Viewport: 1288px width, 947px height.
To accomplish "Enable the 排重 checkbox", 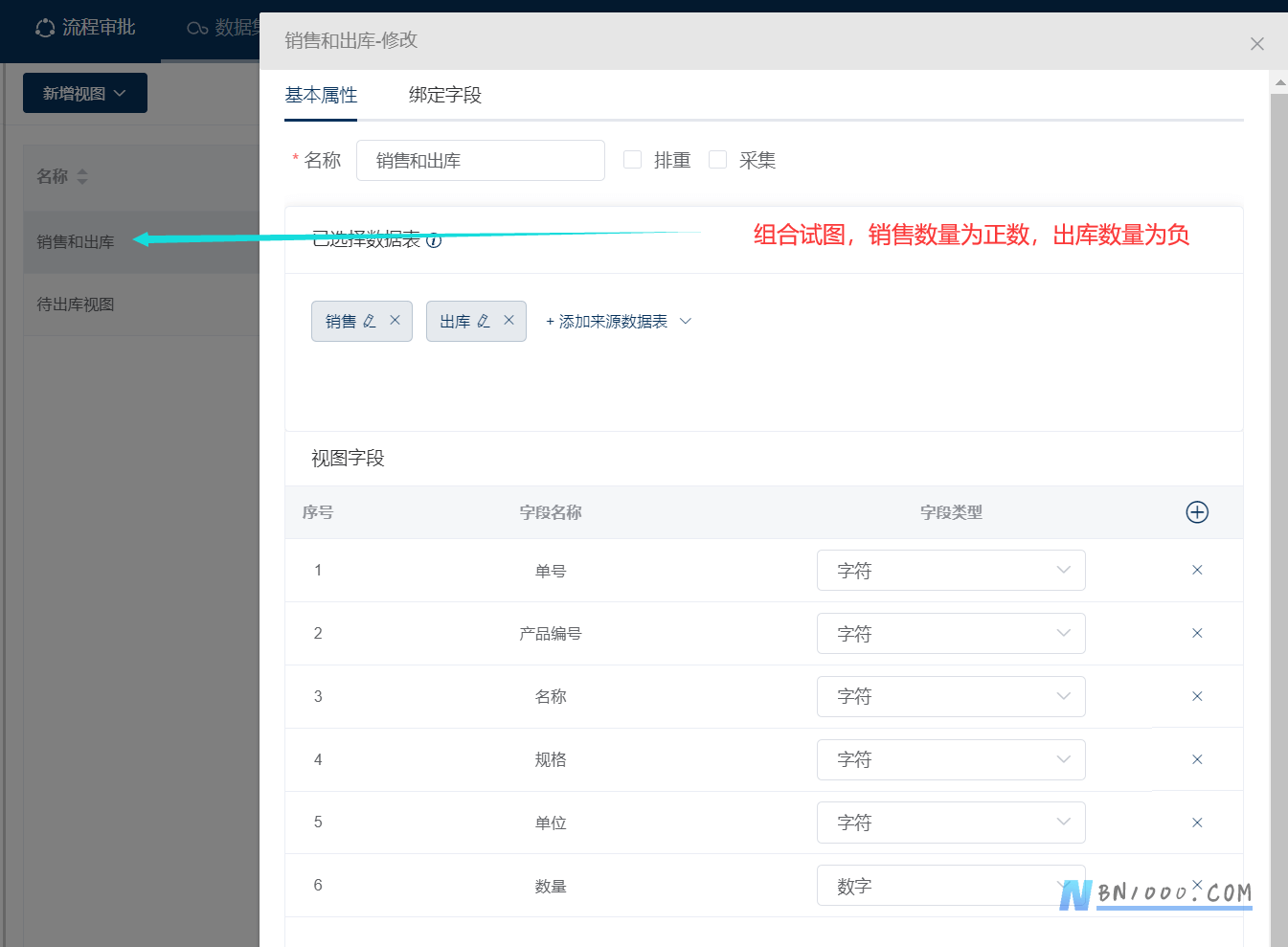I will pyautogui.click(x=632, y=160).
